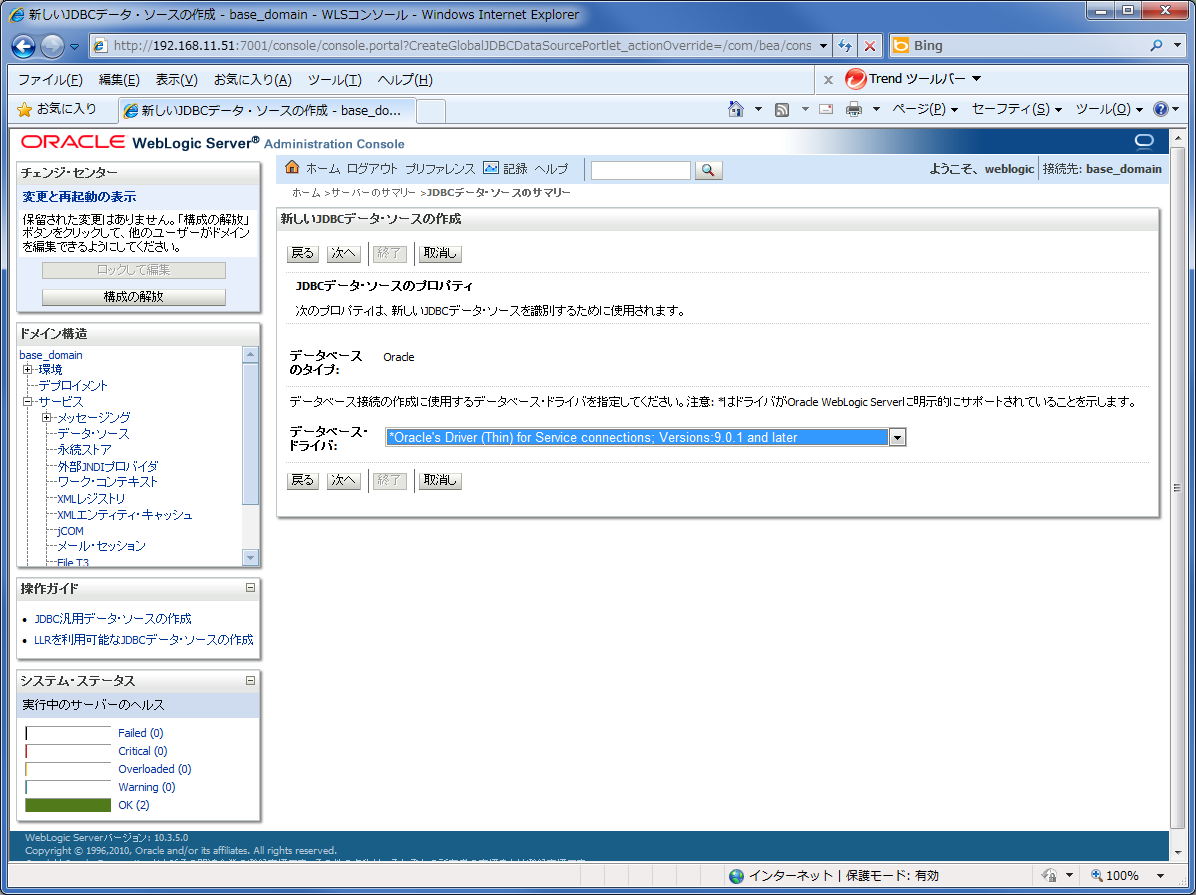The width and height of the screenshot is (1196, 895).
Task: Click the upper 次へ button
Action: pyautogui.click(x=343, y=253)
